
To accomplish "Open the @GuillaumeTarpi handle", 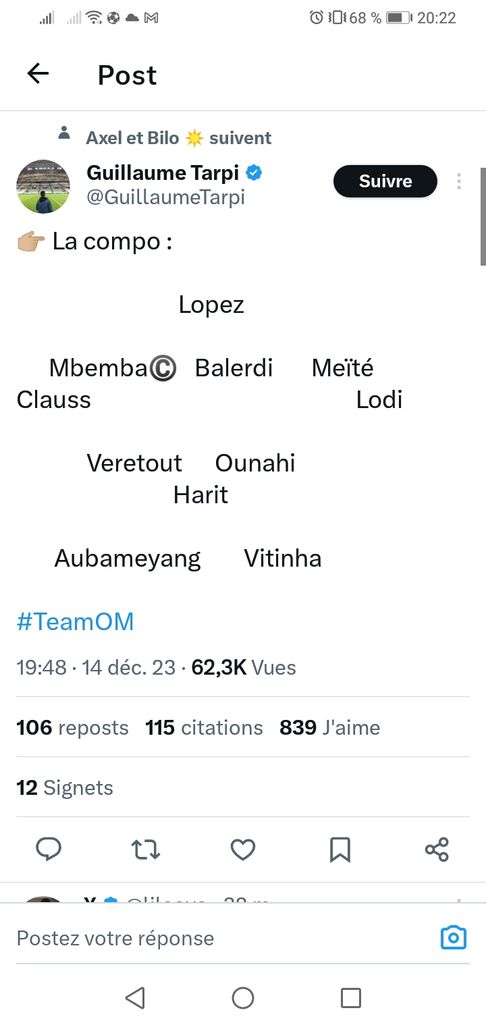I will (166, 197).
